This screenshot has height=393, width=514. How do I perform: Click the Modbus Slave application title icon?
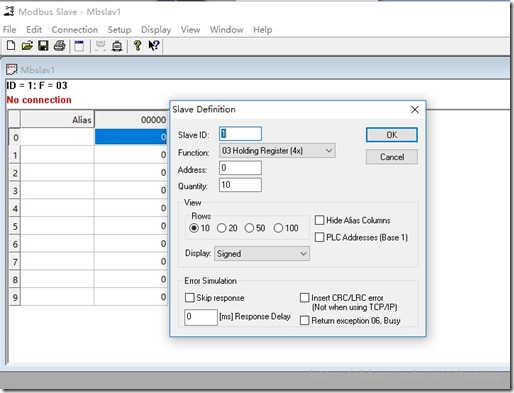point(9,11)
